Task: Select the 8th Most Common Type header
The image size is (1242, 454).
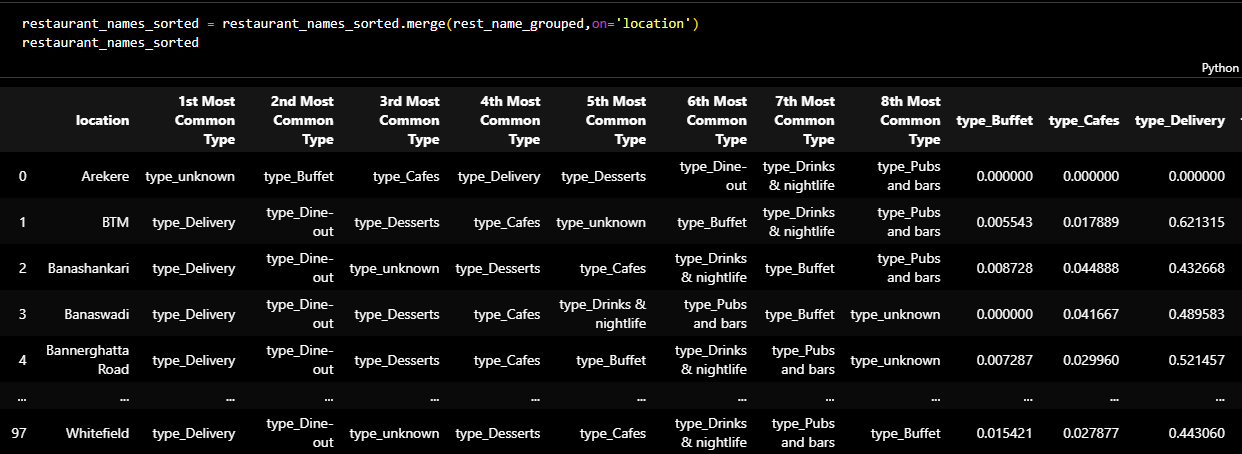Action: (909, 120)
